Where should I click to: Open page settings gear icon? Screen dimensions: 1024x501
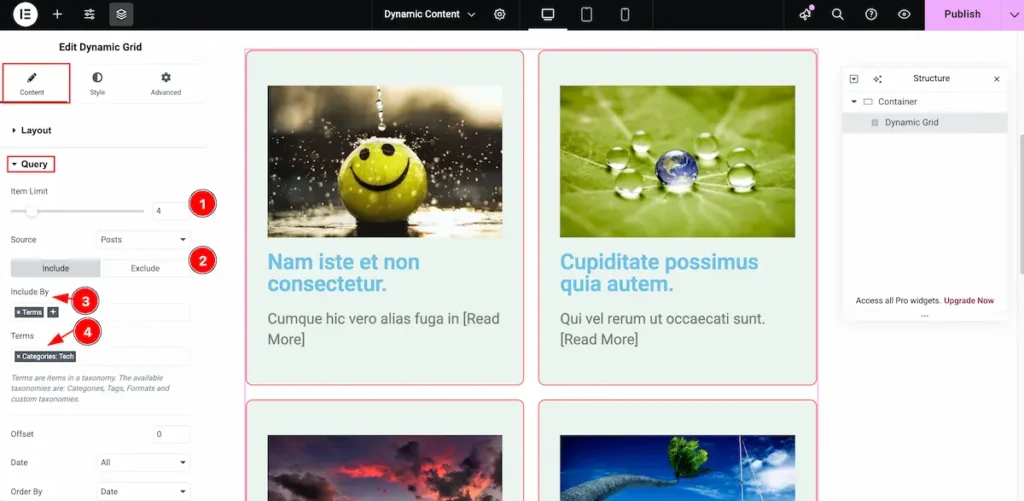pyautogui.click(x=500, y=14)
